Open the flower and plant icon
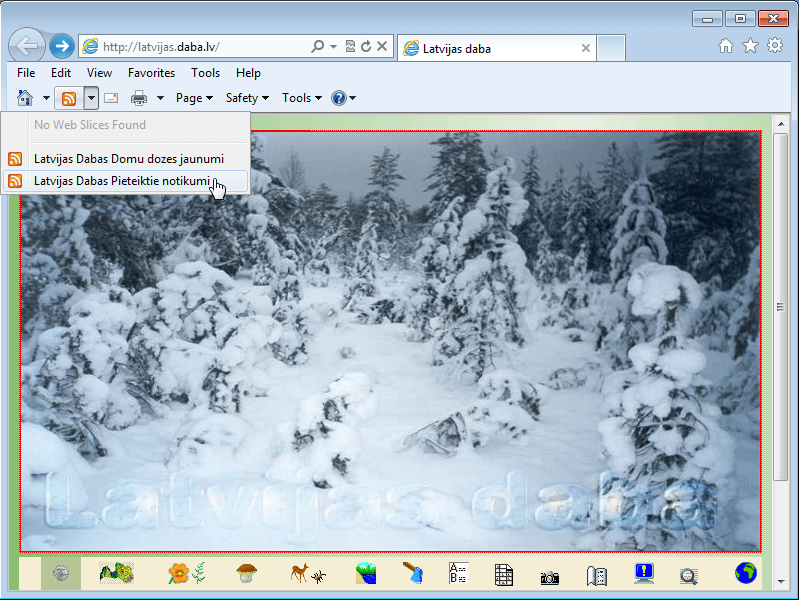The width and height of the screenshot is (799, 600). coord(187,573)
